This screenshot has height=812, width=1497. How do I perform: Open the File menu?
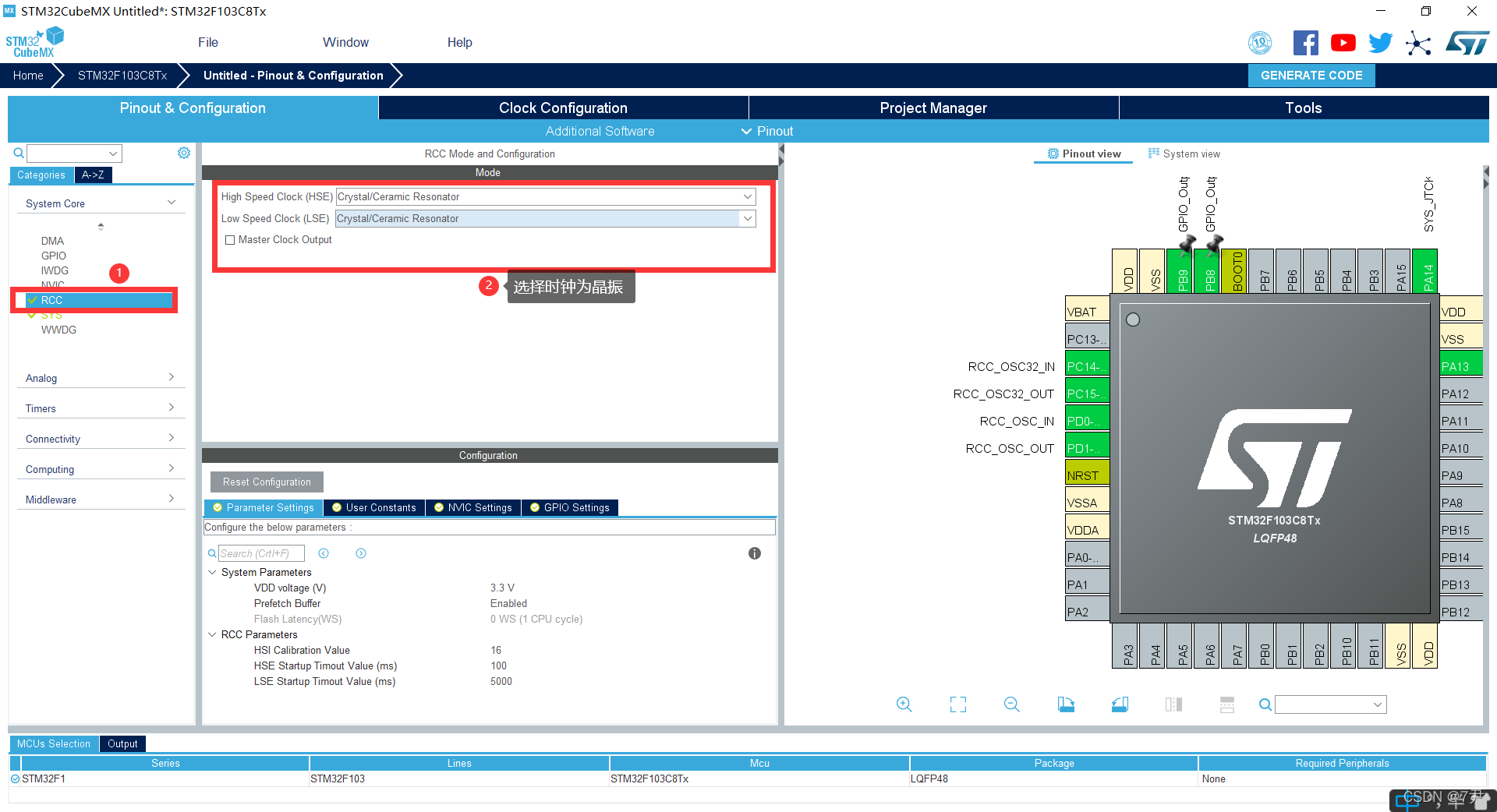[x=208, y=42]
